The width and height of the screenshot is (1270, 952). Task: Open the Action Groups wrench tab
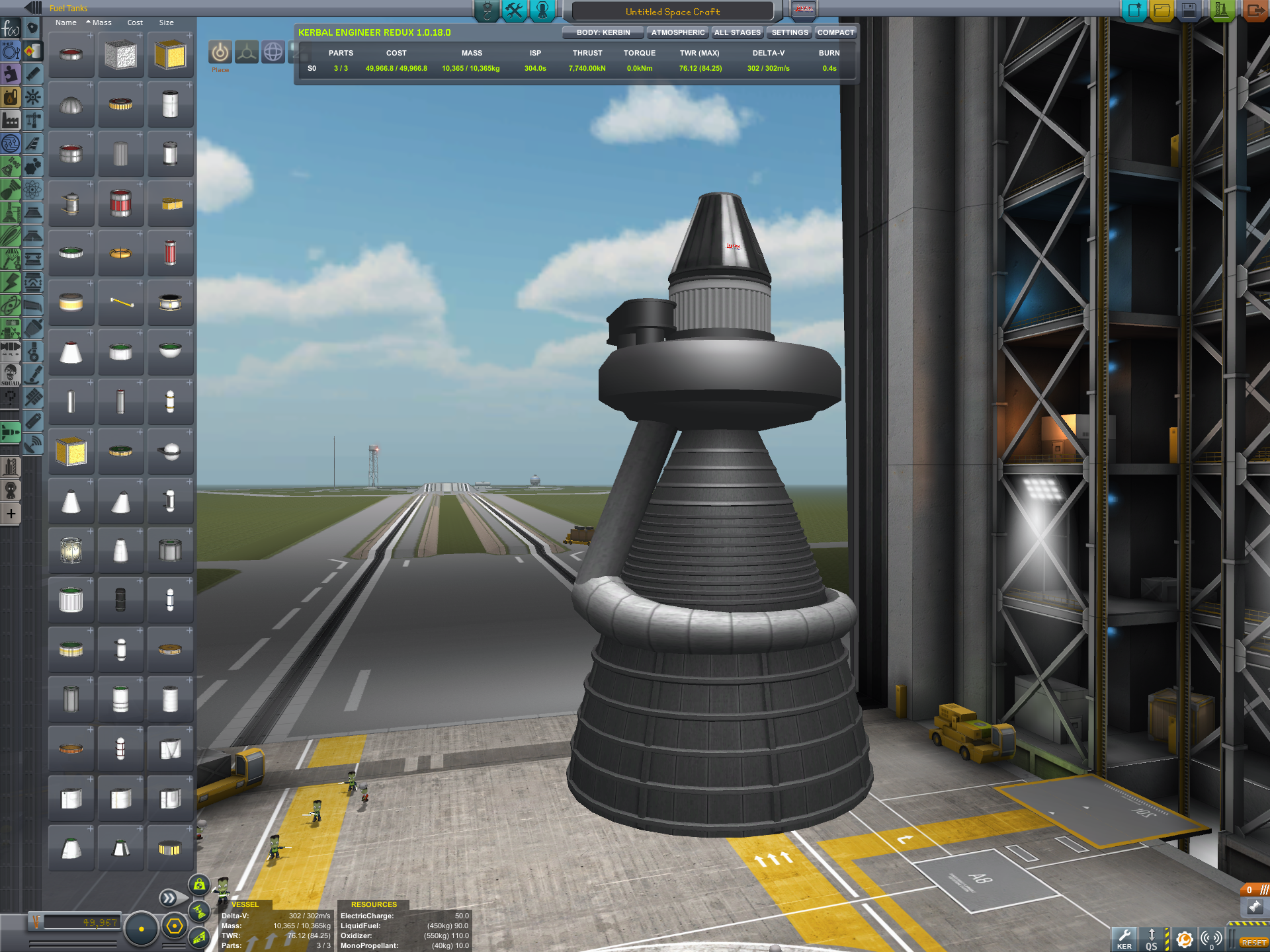pos(514,10)
